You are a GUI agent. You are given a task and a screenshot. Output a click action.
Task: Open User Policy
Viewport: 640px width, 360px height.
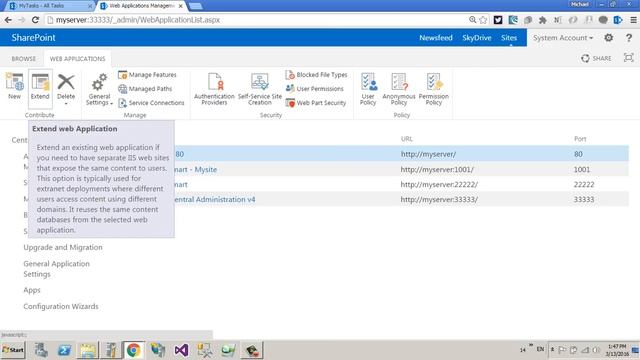coord(368,89)
